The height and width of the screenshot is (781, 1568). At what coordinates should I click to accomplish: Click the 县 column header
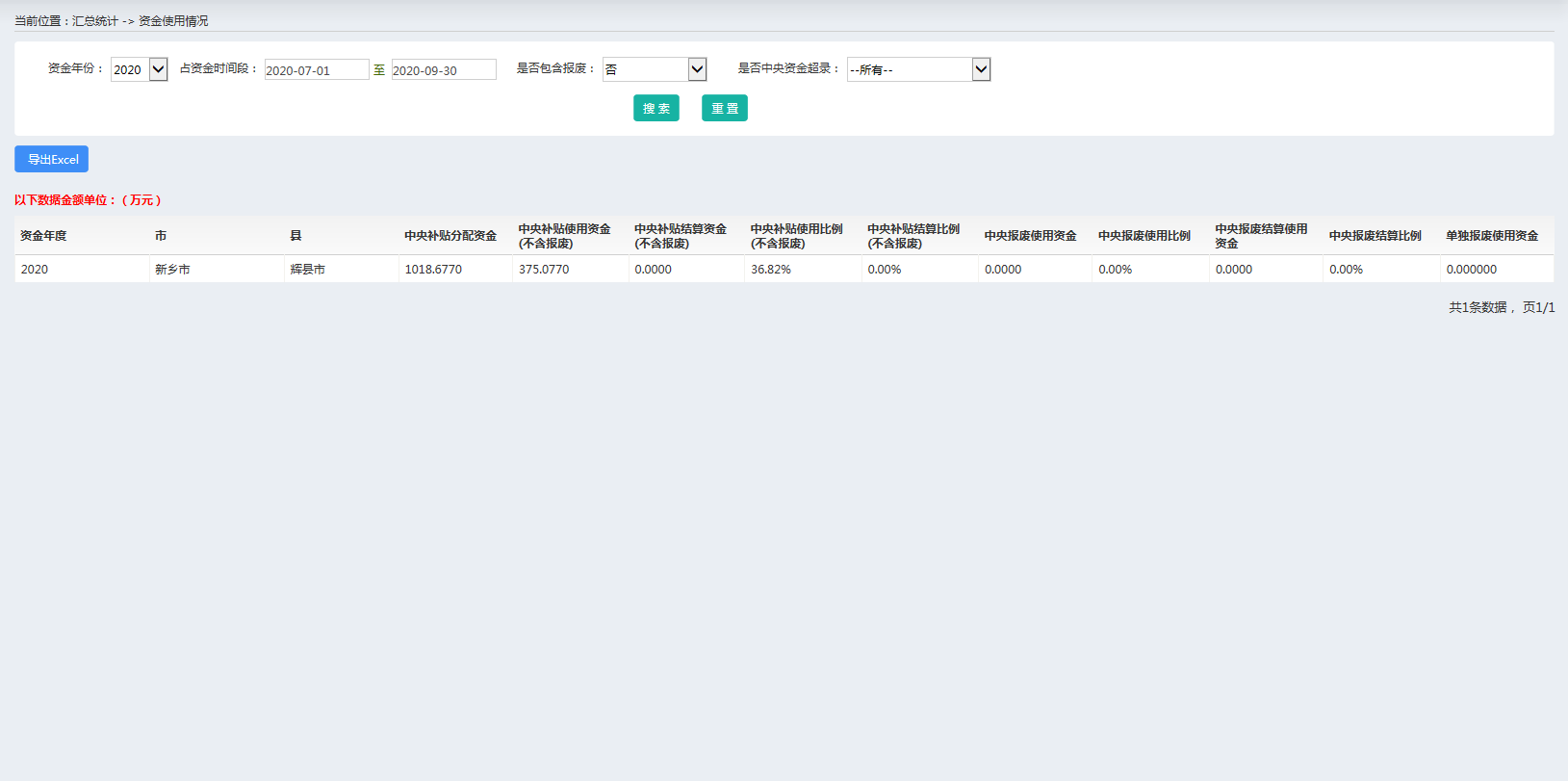point(296,236)
